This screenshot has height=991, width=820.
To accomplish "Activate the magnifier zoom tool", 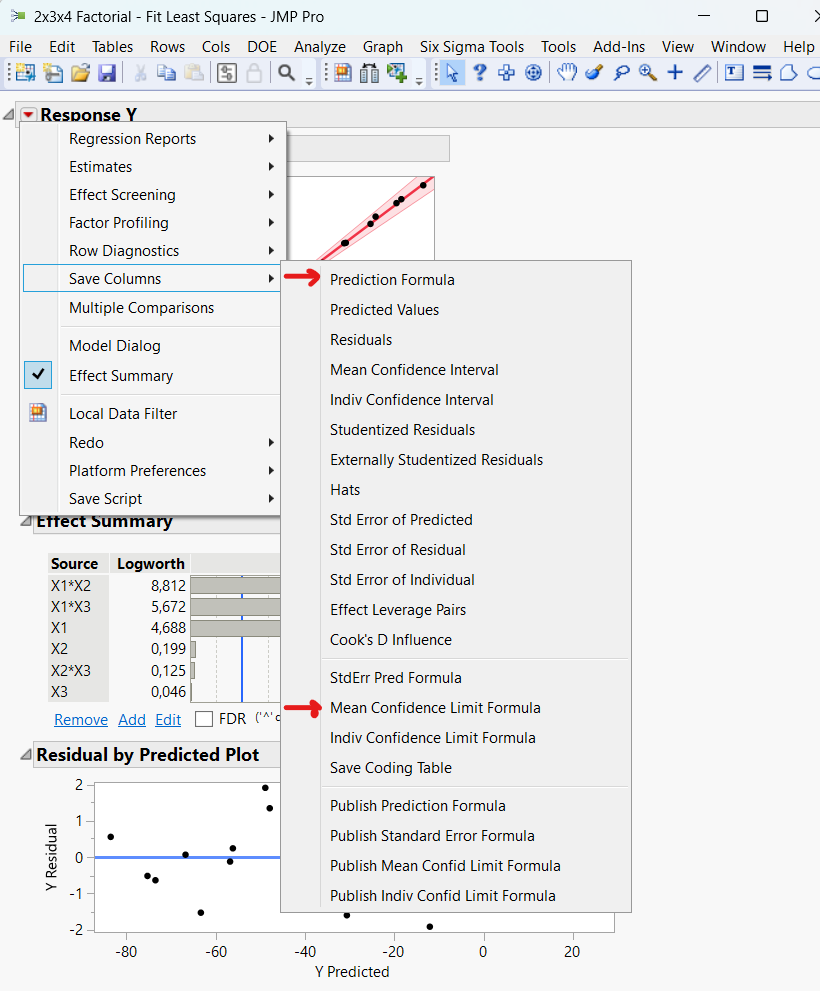I will point(649,72).
